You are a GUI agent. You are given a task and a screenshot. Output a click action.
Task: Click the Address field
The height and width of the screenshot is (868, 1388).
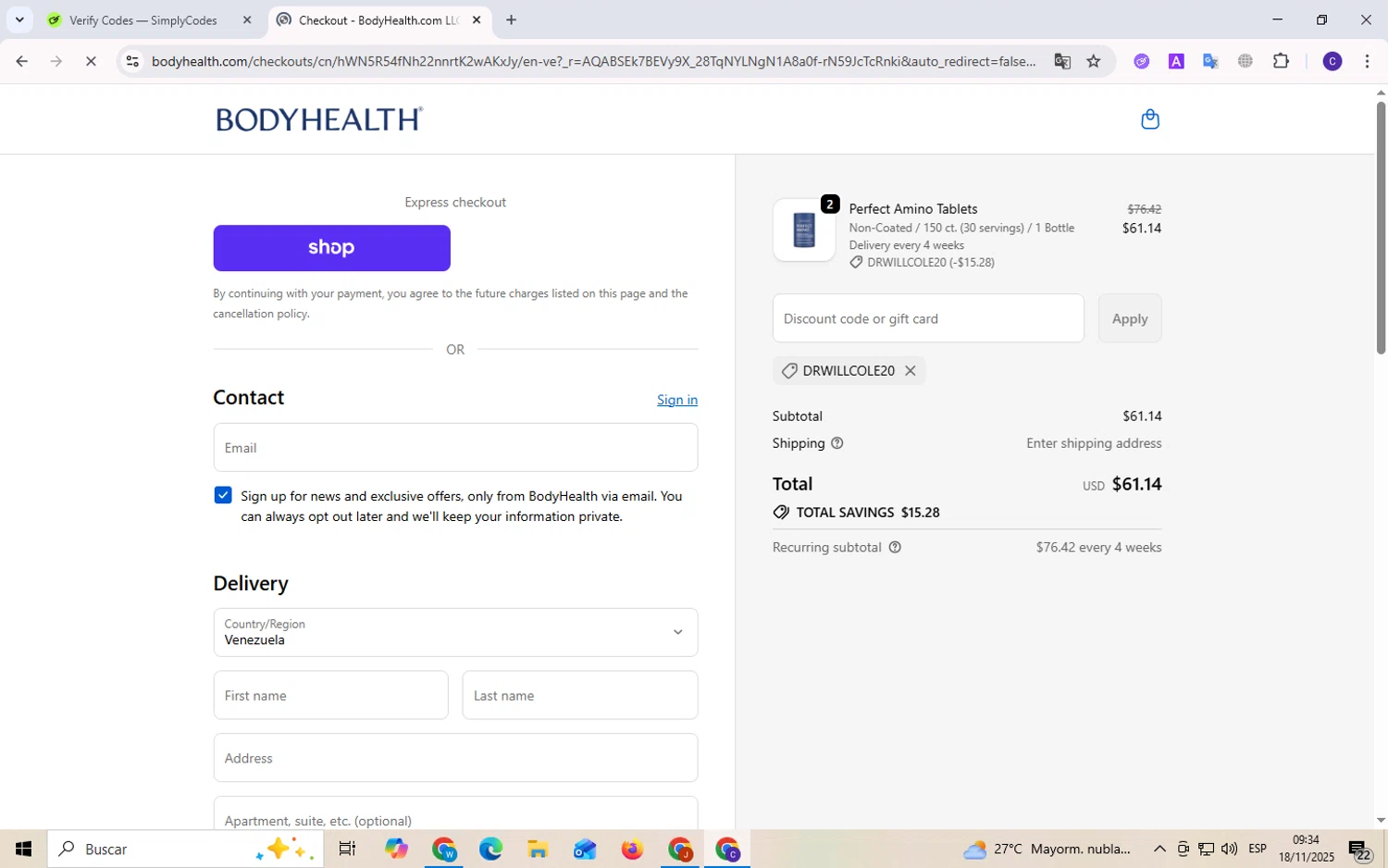[x=455, y=758]
